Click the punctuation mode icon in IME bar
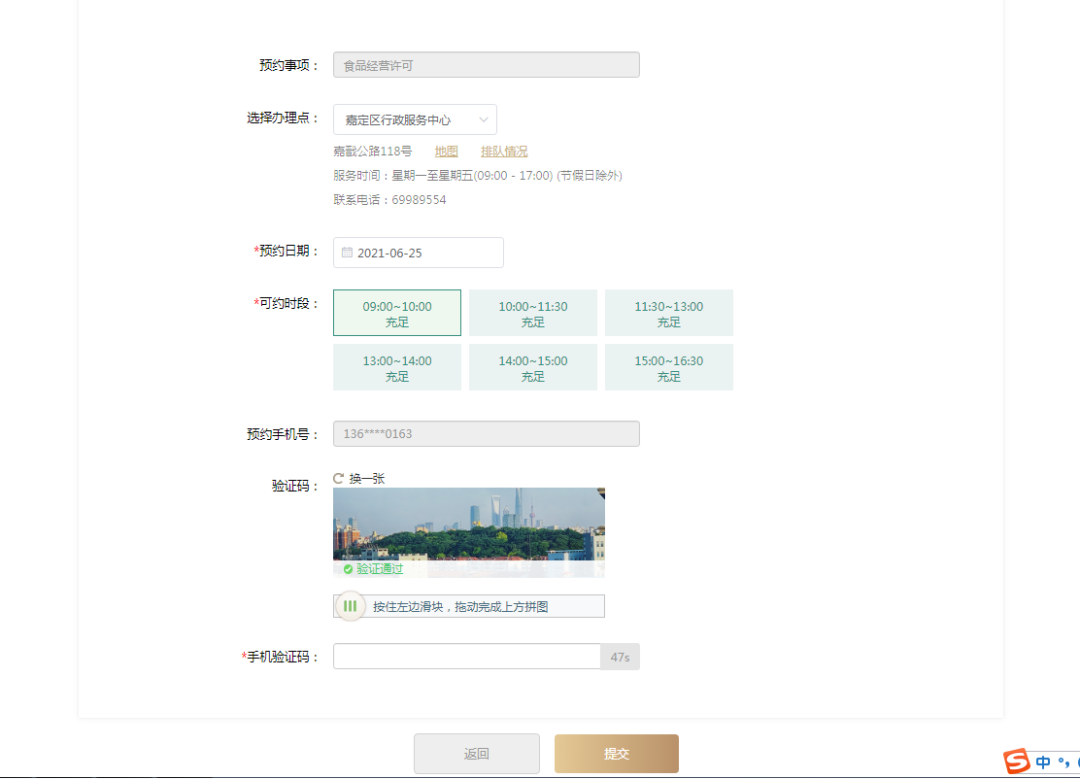 [1064, 763]
